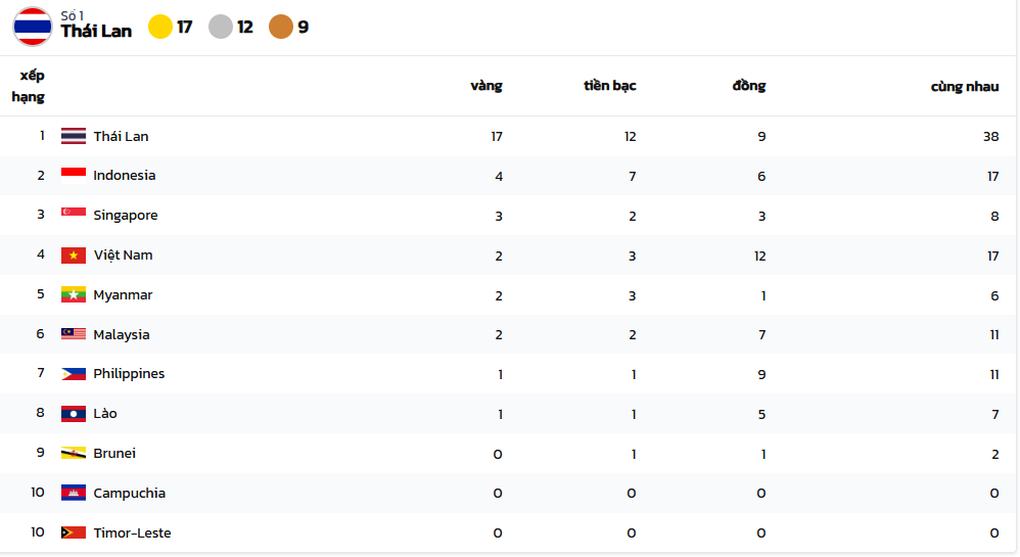The width and height of the screenshot is (1020, 557).
Task: Click the bronze medal icon in header
Action: click(x=281, y=27)
